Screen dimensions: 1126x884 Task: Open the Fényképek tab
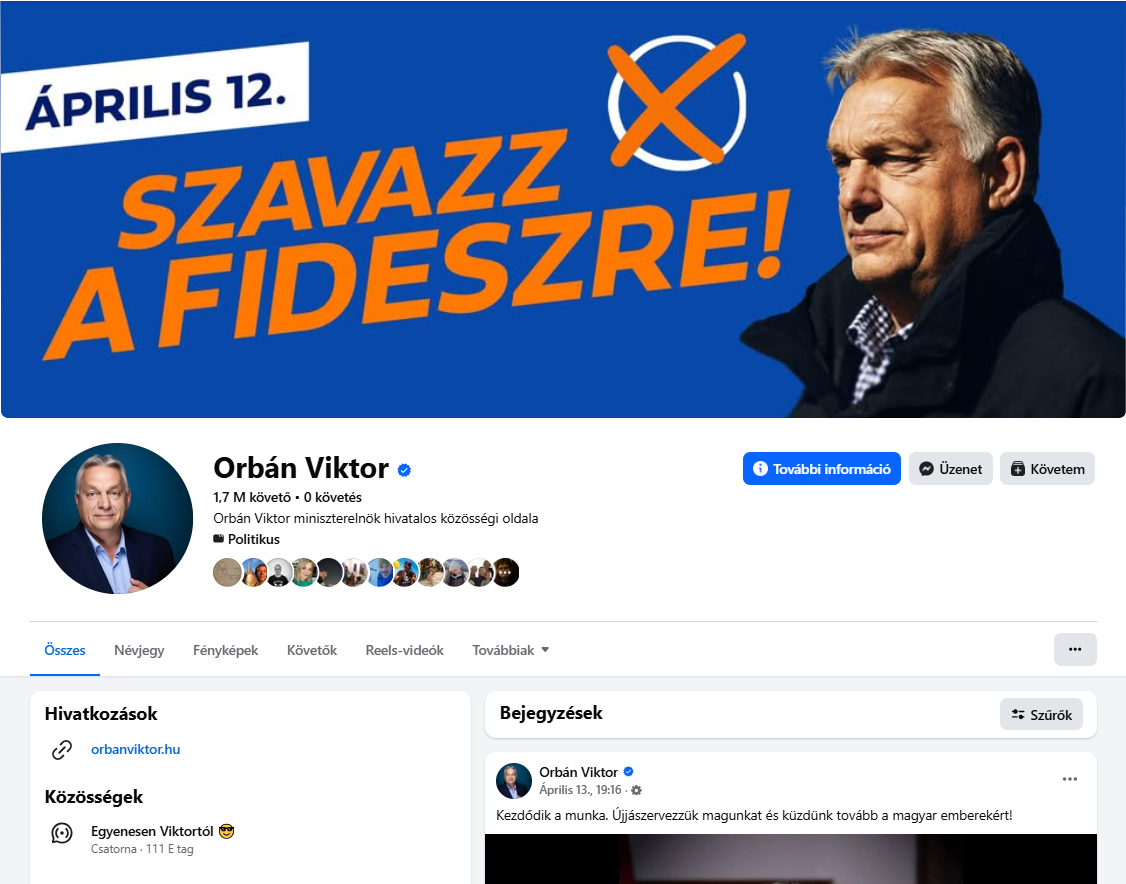(225, 650)
